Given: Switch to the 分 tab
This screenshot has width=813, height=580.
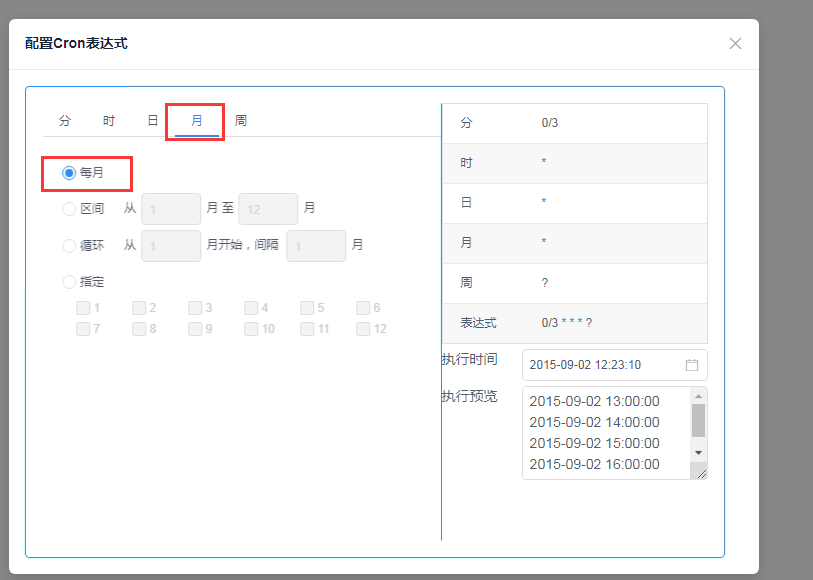Looking at the screenshot, I should (65, 121).
